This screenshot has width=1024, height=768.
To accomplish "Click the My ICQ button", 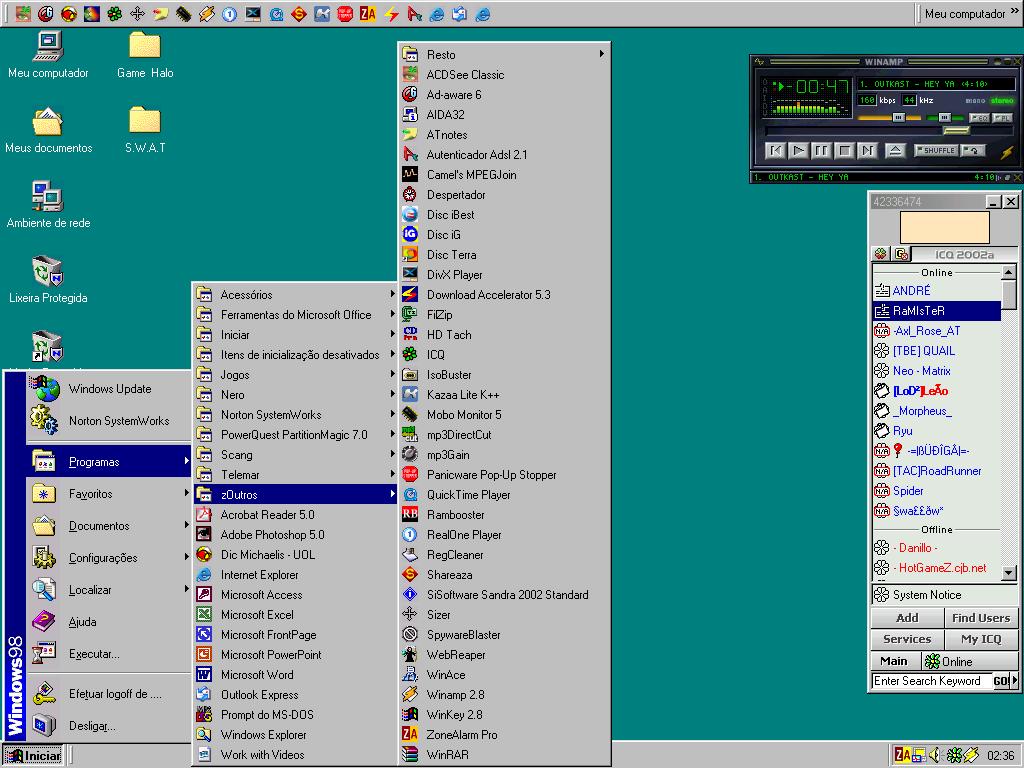I will coord(981,639).
